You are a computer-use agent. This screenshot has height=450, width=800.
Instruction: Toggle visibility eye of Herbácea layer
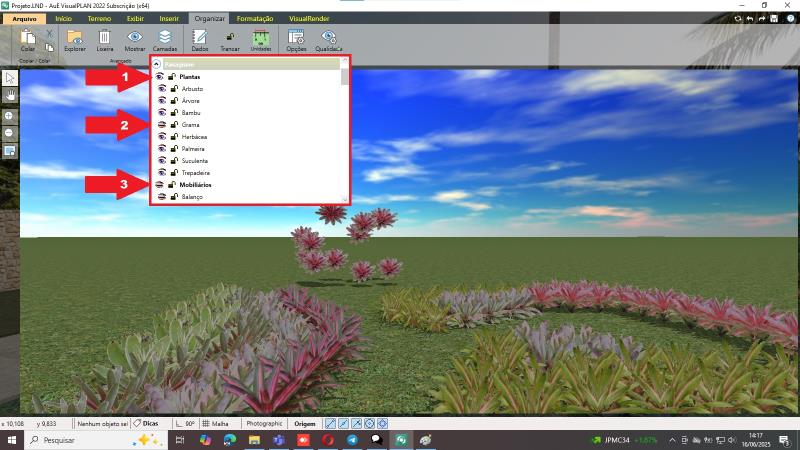pos(162,136)
